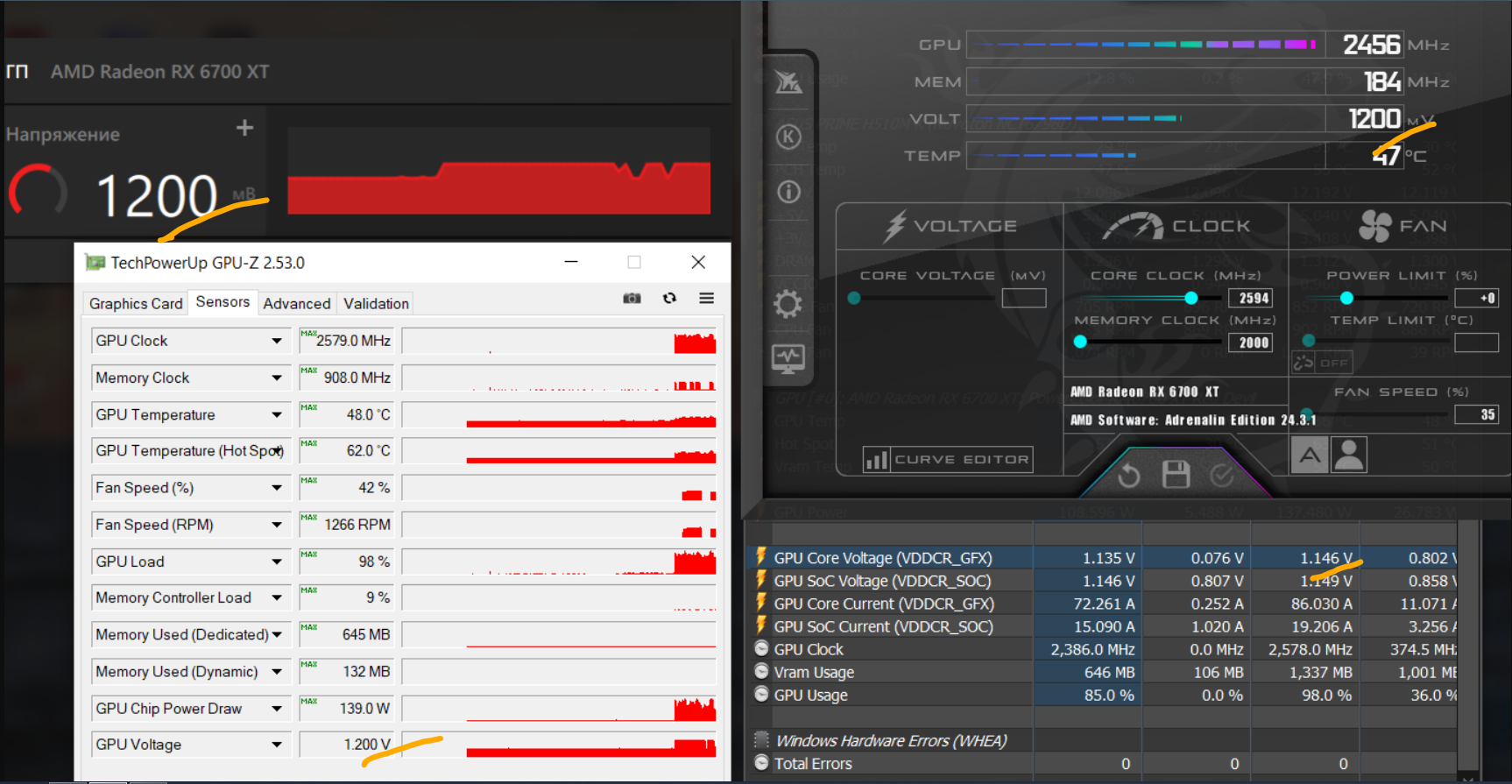Screen dimensions: 1512x784
Task: Click the Fan Speed slider handle in Afterburner
Action: 1307,413
